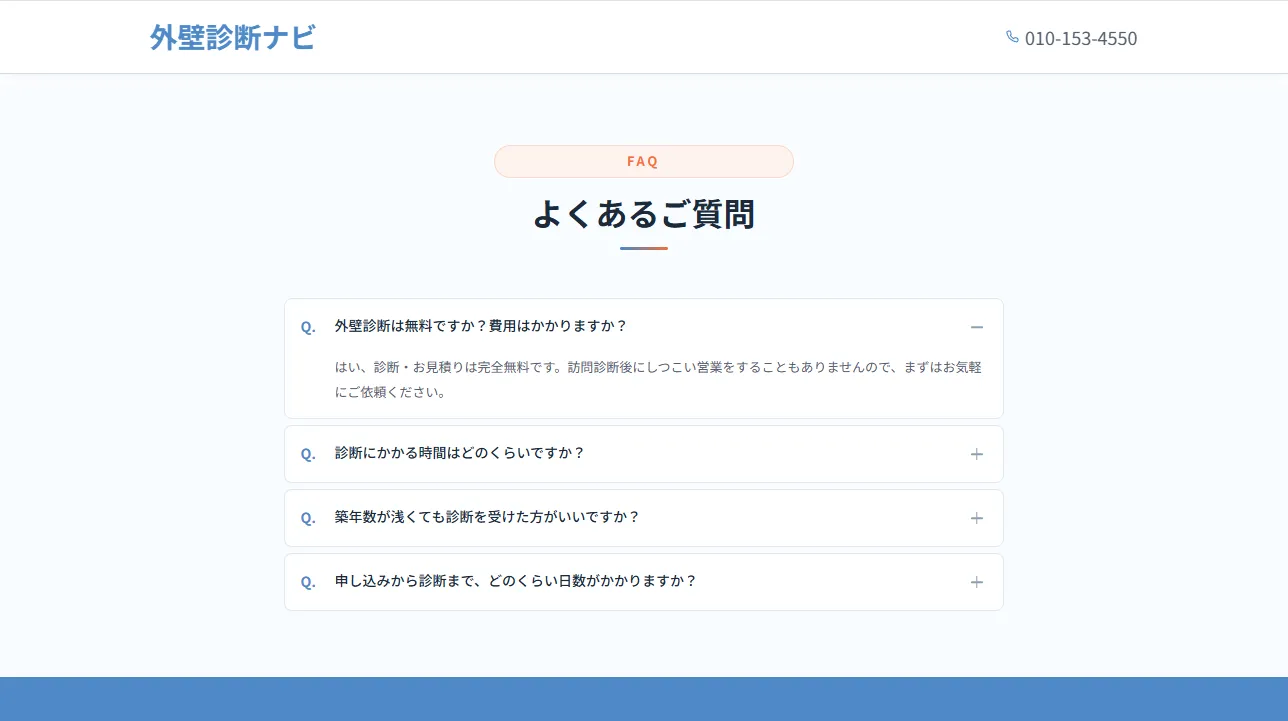Open the question 申し込みから診断まで、どのくらい日数がかかりますか？
Screen dimensions: 1288x721
644,582
